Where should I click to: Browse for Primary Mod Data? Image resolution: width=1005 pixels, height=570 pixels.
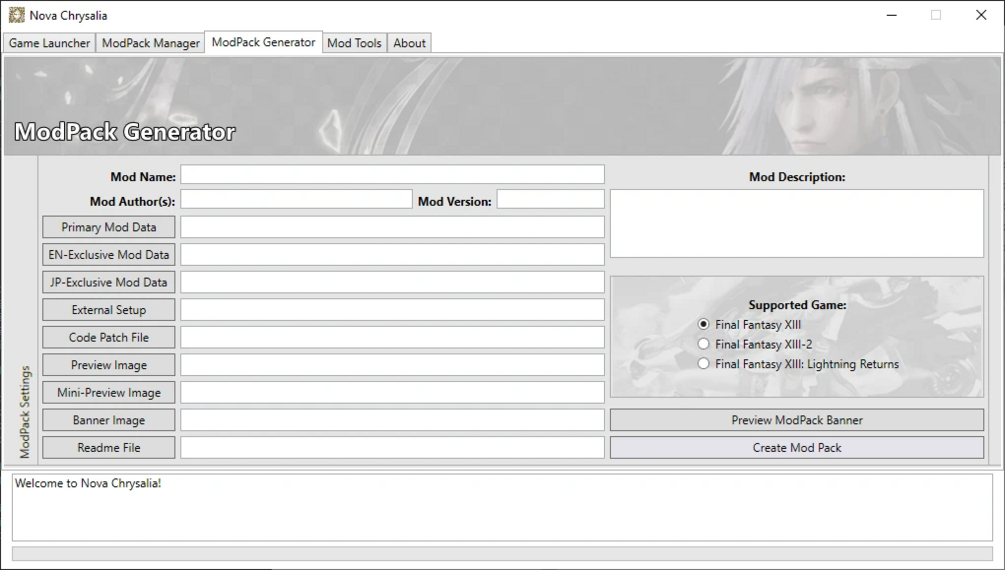[109, 227]
